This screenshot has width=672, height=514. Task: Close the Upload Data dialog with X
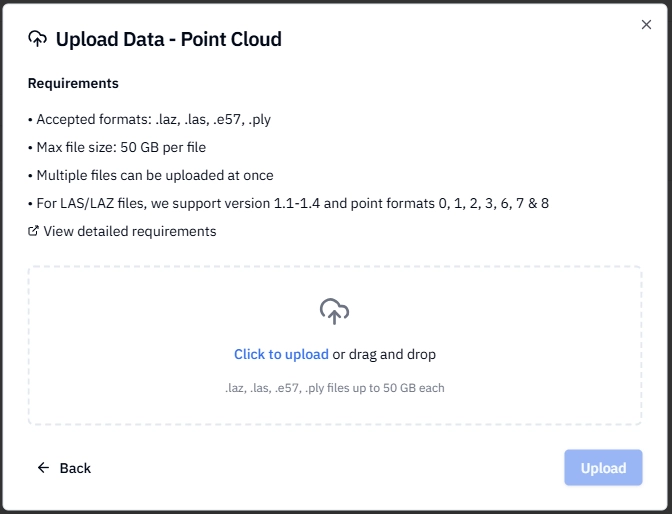tap(646, 24)
